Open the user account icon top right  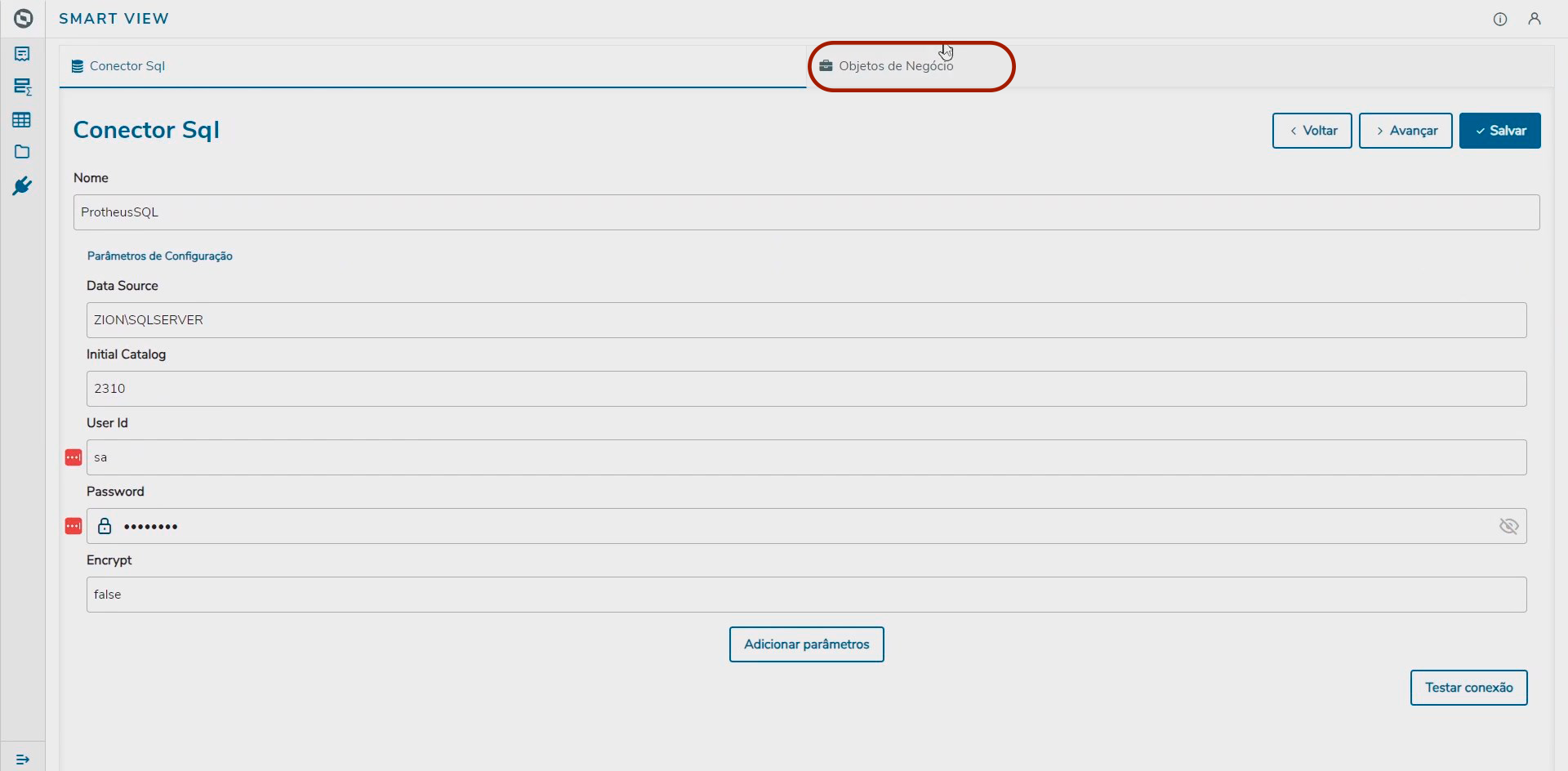1535,19
